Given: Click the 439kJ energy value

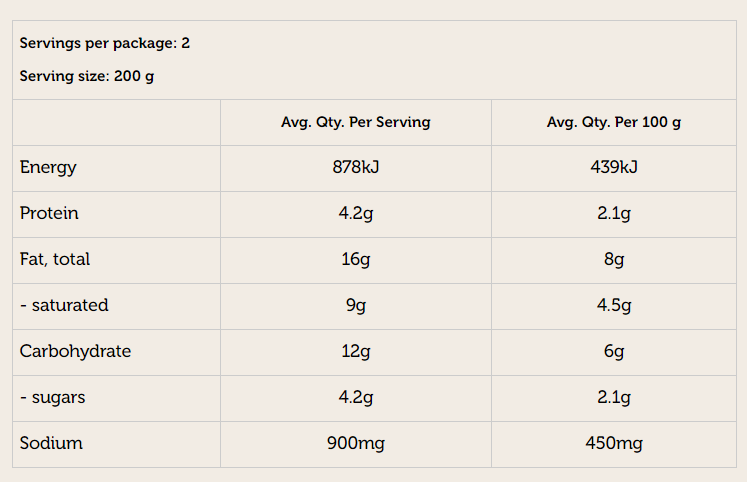Looking at the screenshot, I should (x=614, y=167).
